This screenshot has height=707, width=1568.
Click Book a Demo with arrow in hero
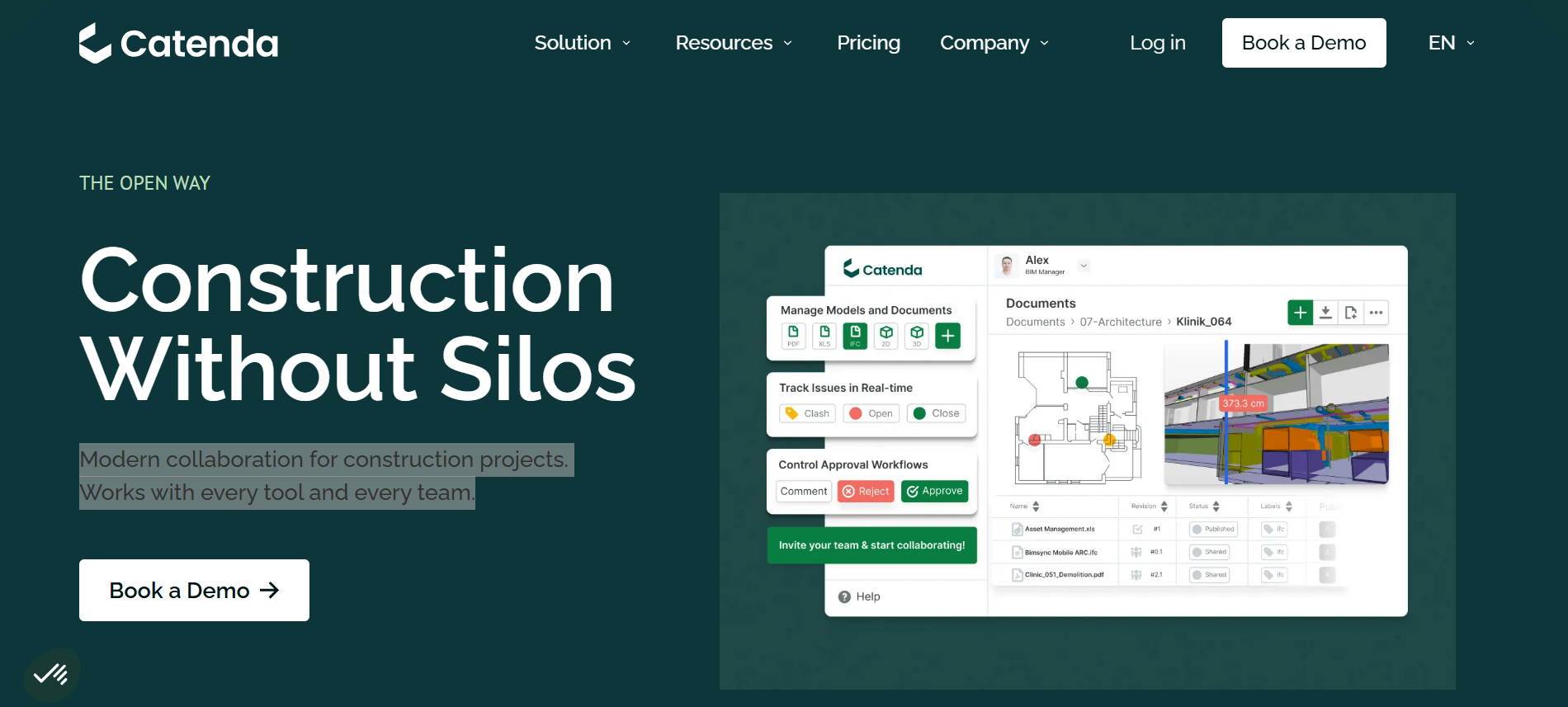(194, 591)
